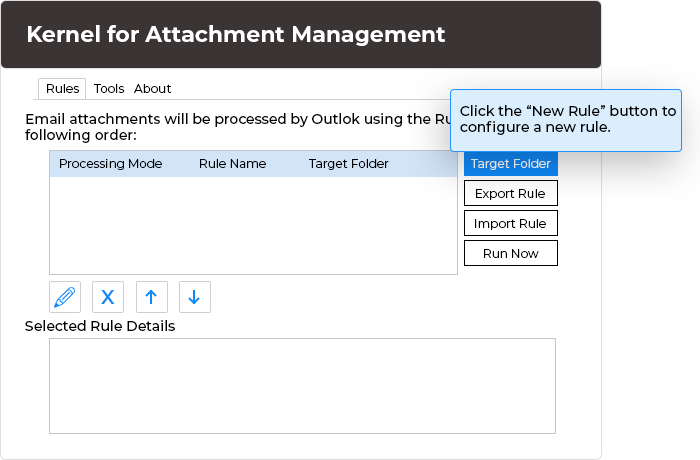This screenshot has height=460, width=700.
Task: Open the Tools tab
Action: pyautogui.click(x=109, y=89)
